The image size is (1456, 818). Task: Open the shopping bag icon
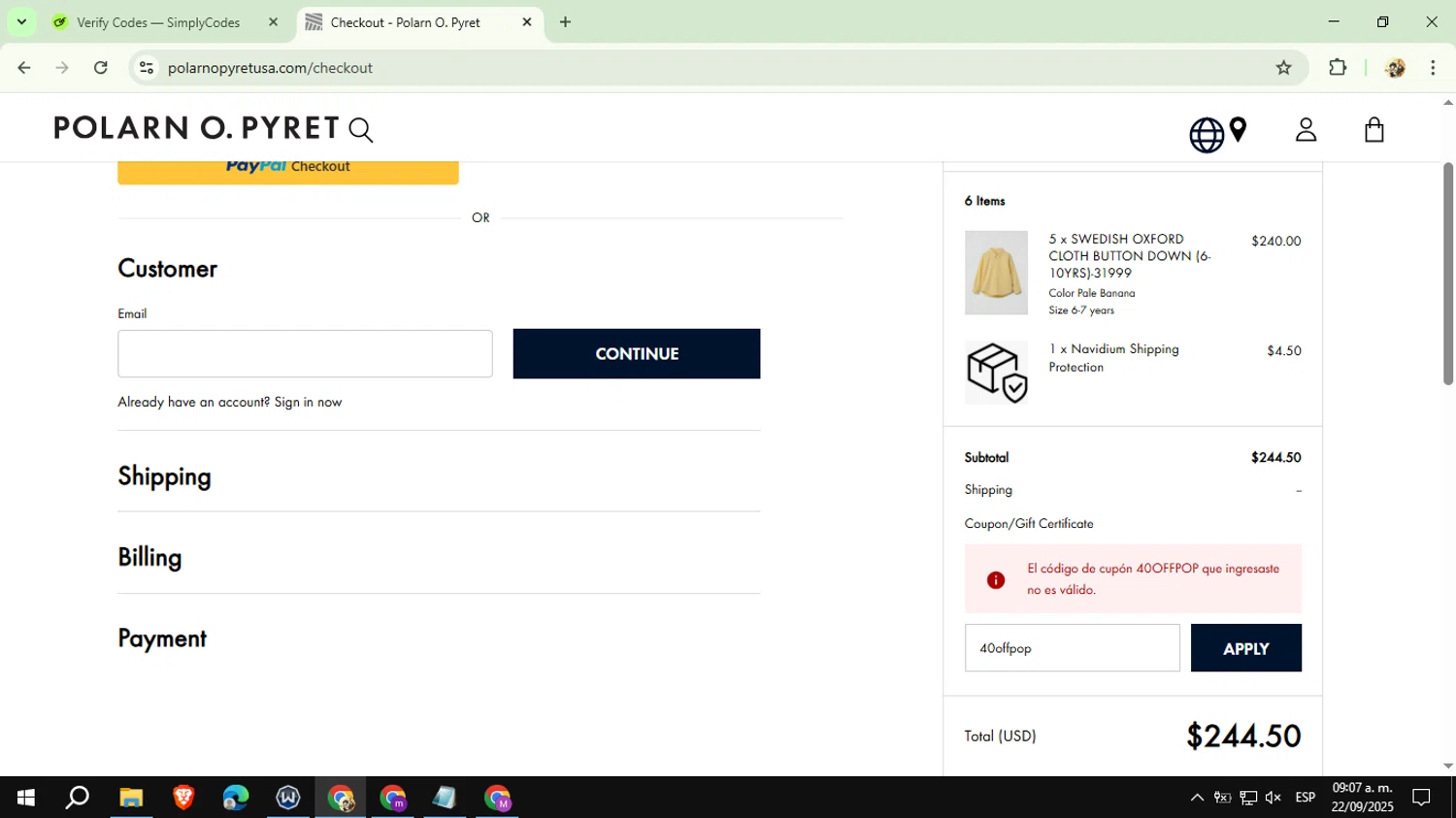click(1373, 130)
